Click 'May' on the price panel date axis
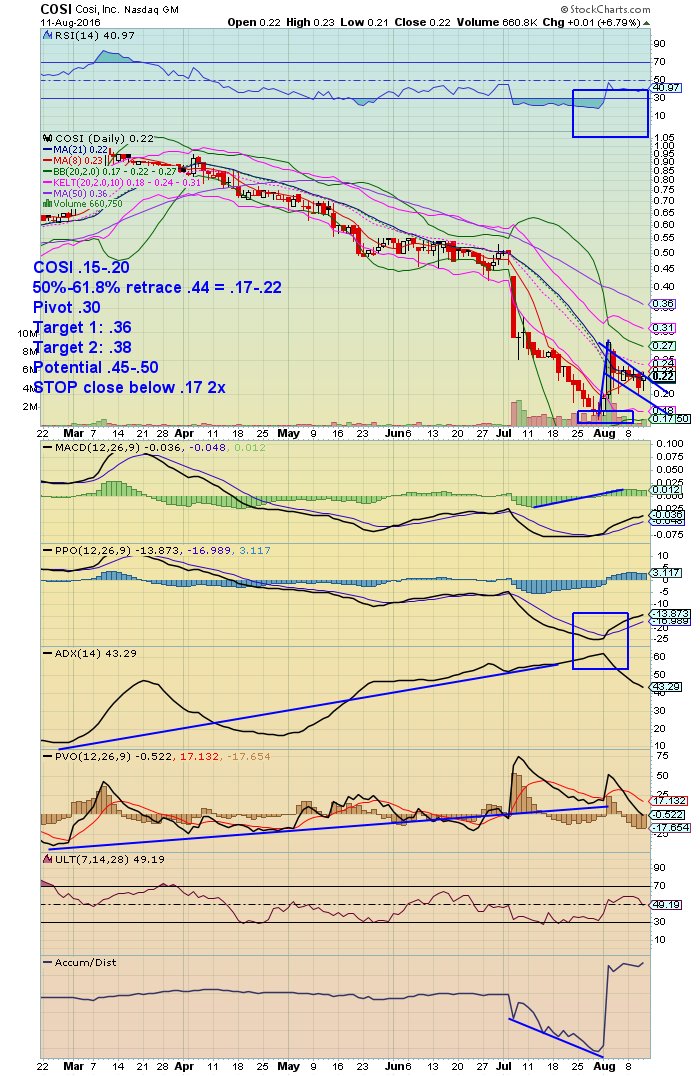The image size is (700, 1076). tap(288, 434)
